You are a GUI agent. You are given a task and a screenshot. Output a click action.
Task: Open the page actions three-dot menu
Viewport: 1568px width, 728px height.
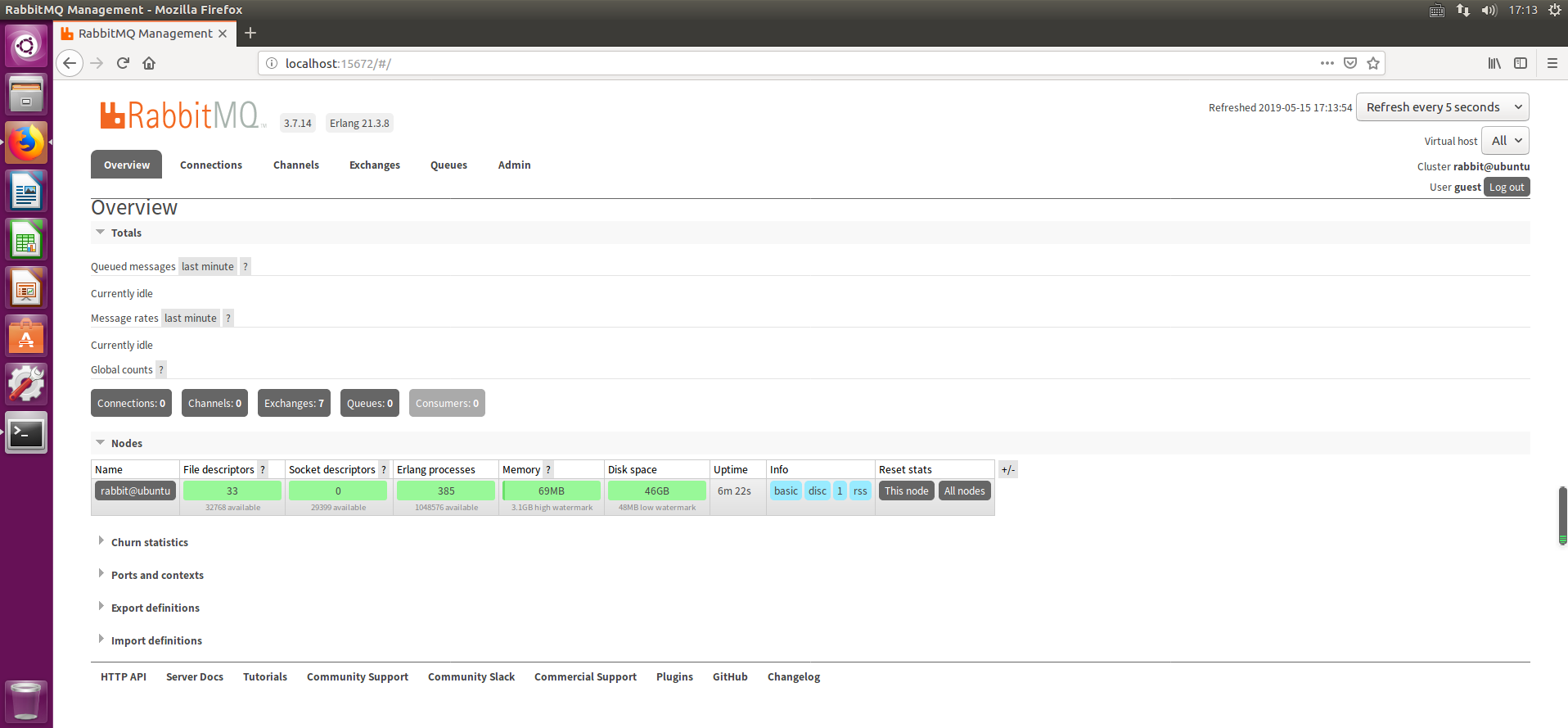(x=1327, y=63)
